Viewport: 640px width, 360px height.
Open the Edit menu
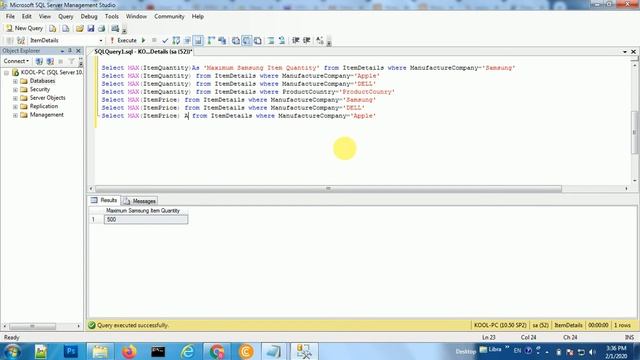coord(27,17)
